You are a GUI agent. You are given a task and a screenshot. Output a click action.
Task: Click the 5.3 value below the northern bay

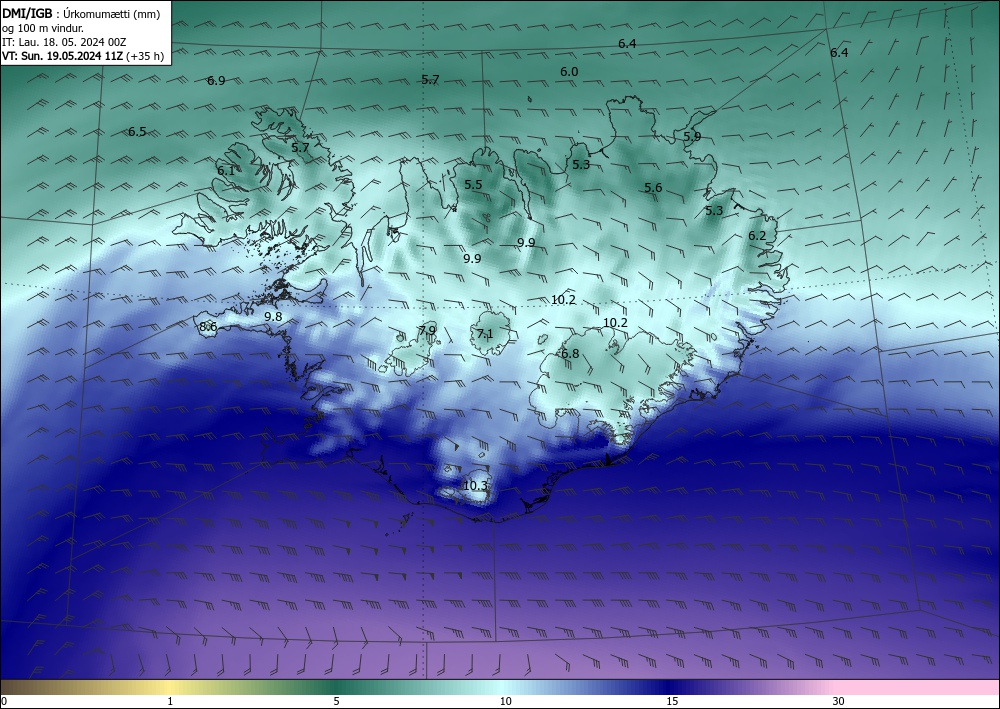[581, 164]
